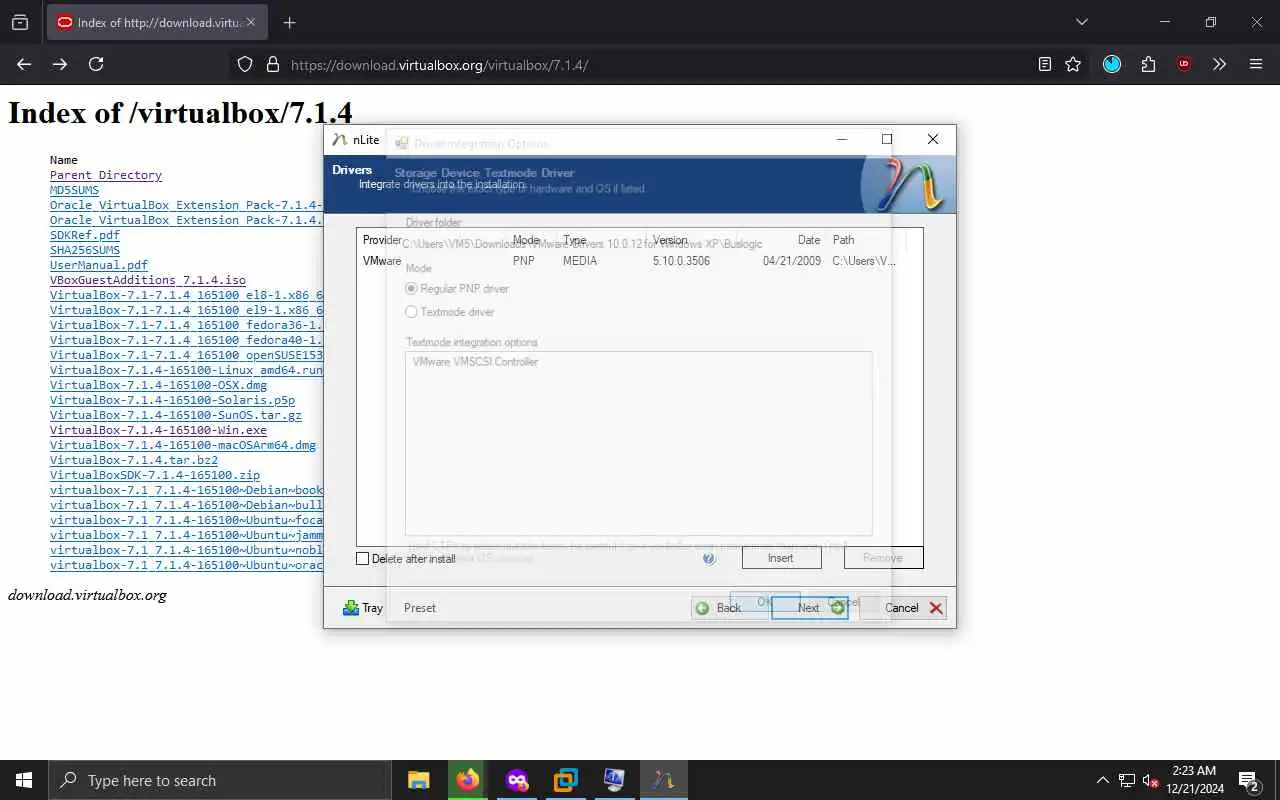The image size is (1280, 800).
Task: Enable Delete after install checkbox
Action: point(363,558)
